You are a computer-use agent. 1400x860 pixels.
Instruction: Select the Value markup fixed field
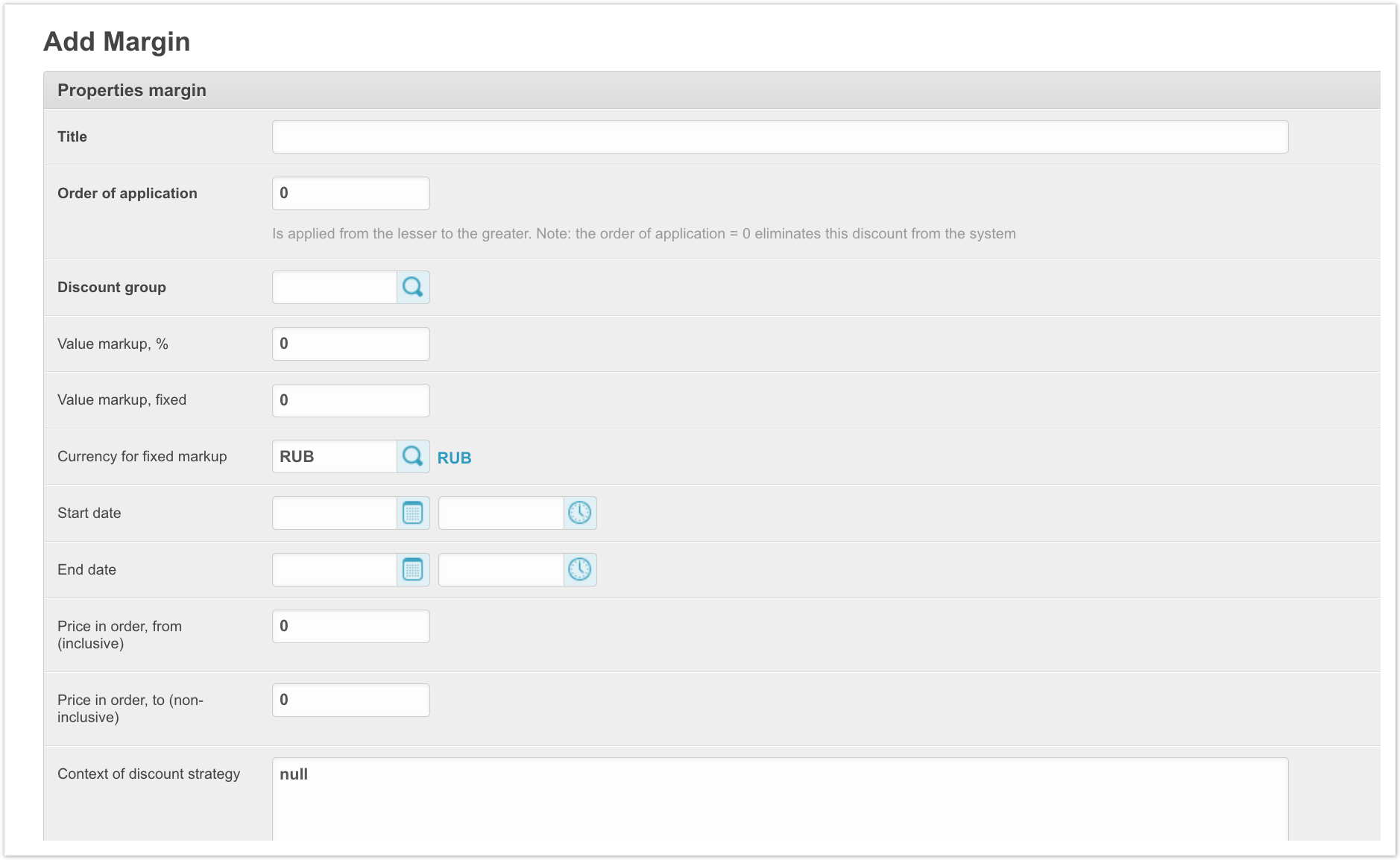(x=350, y=400)
